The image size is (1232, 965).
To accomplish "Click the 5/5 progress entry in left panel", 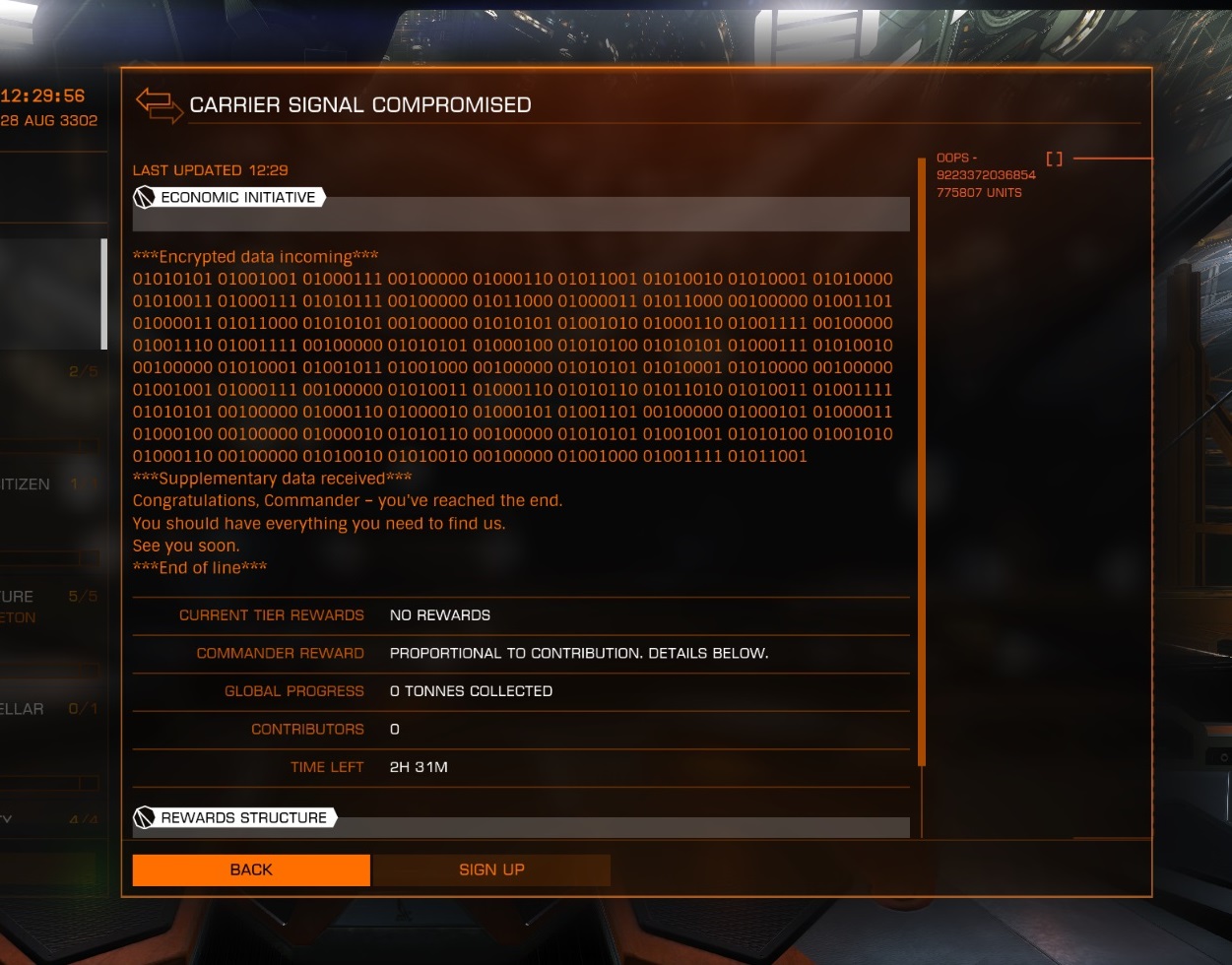I will (x=83, y=597).
